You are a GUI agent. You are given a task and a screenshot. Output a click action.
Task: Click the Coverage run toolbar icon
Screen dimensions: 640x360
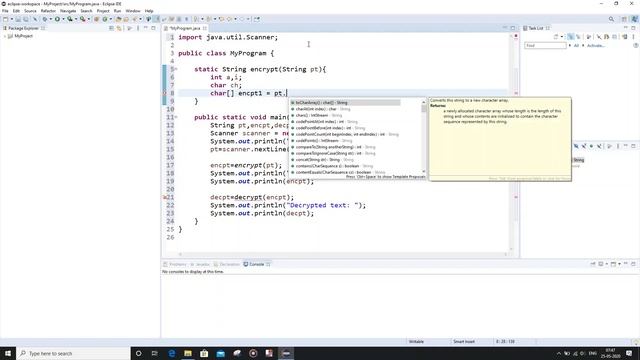70,19
